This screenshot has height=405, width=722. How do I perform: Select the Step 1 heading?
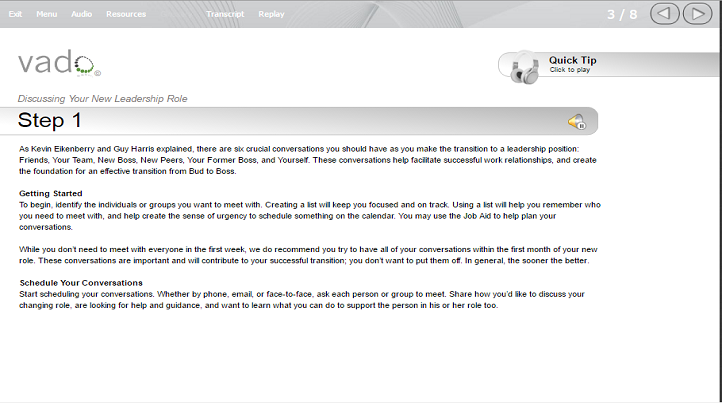(49, 121)
